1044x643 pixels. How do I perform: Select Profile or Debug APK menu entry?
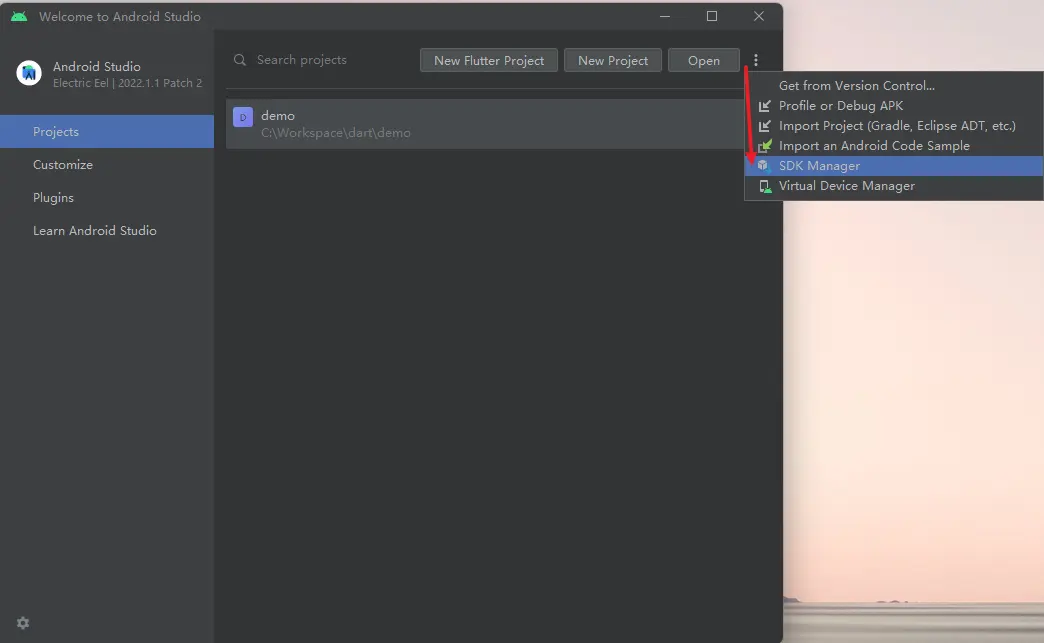[x=894, y=106]
